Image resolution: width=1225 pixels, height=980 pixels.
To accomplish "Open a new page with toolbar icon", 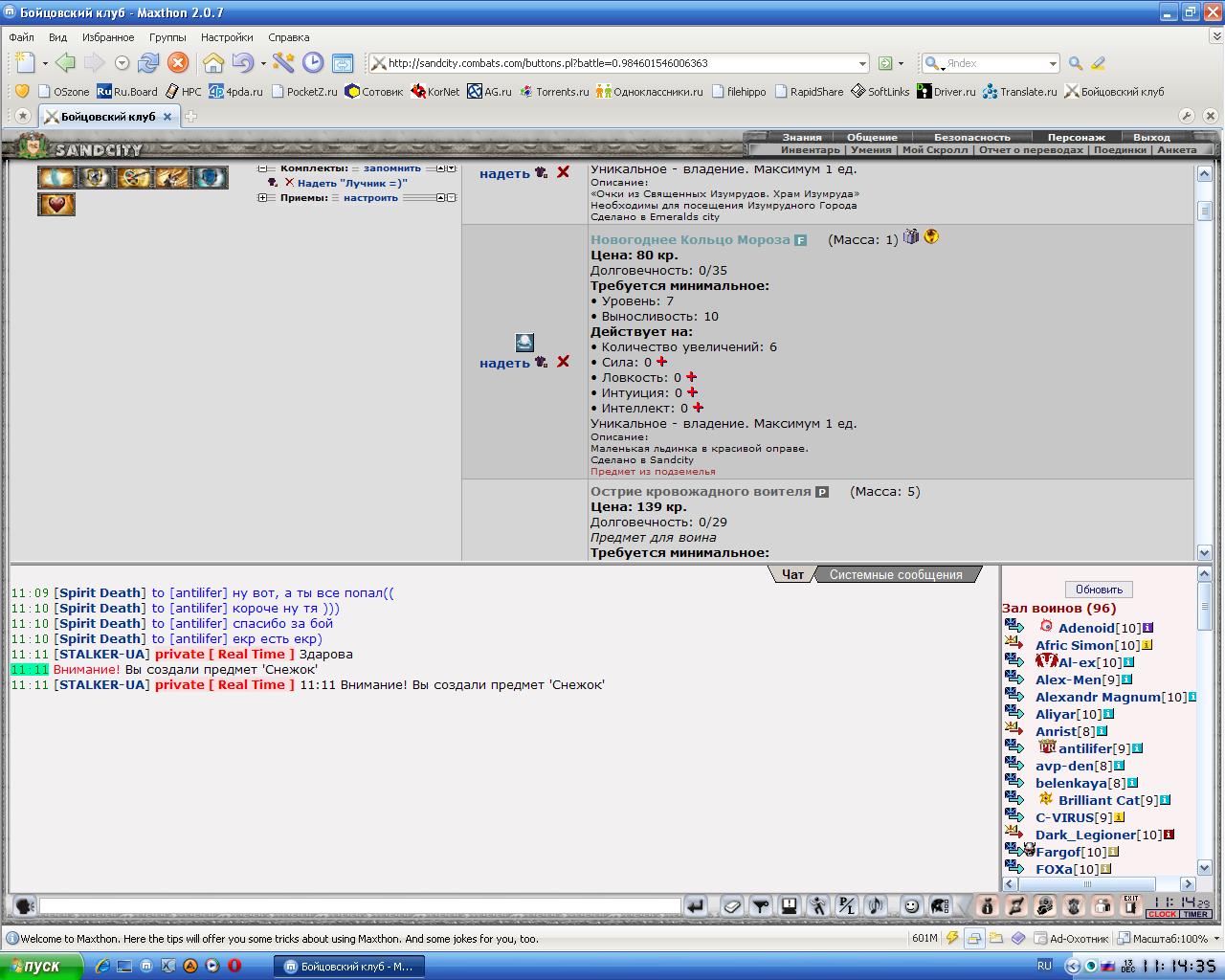I will [26, 63].
